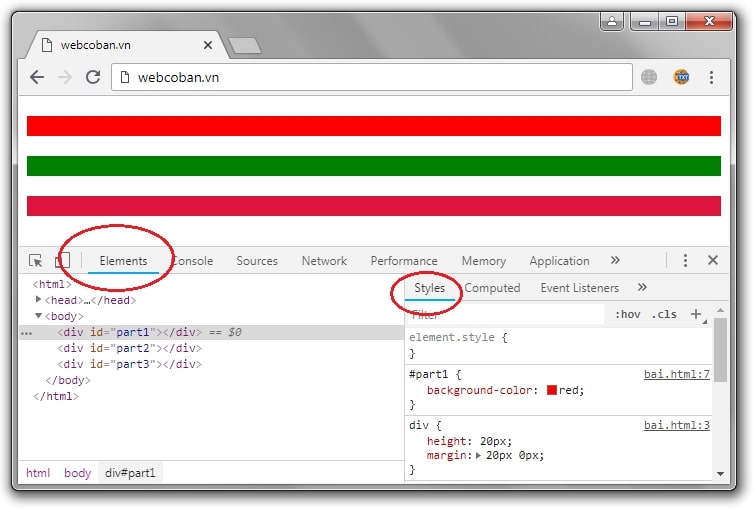Click the address bar showing webcoban.vn
Viewport: 754px width, 509px height.
(x=370, y=77)
